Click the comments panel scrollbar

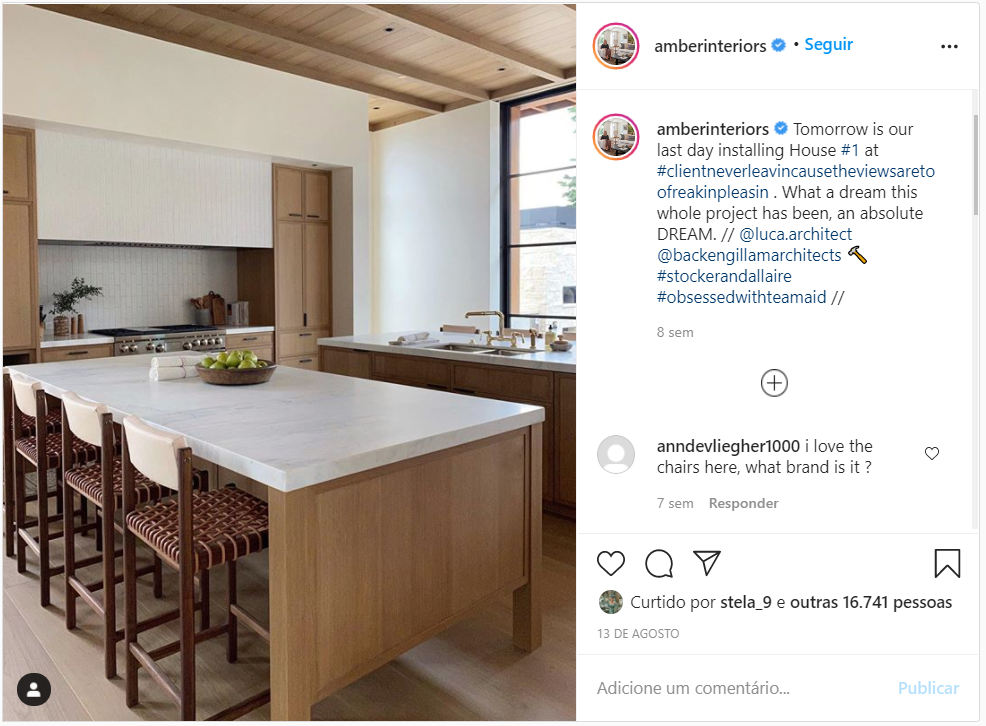pos(975,165)
